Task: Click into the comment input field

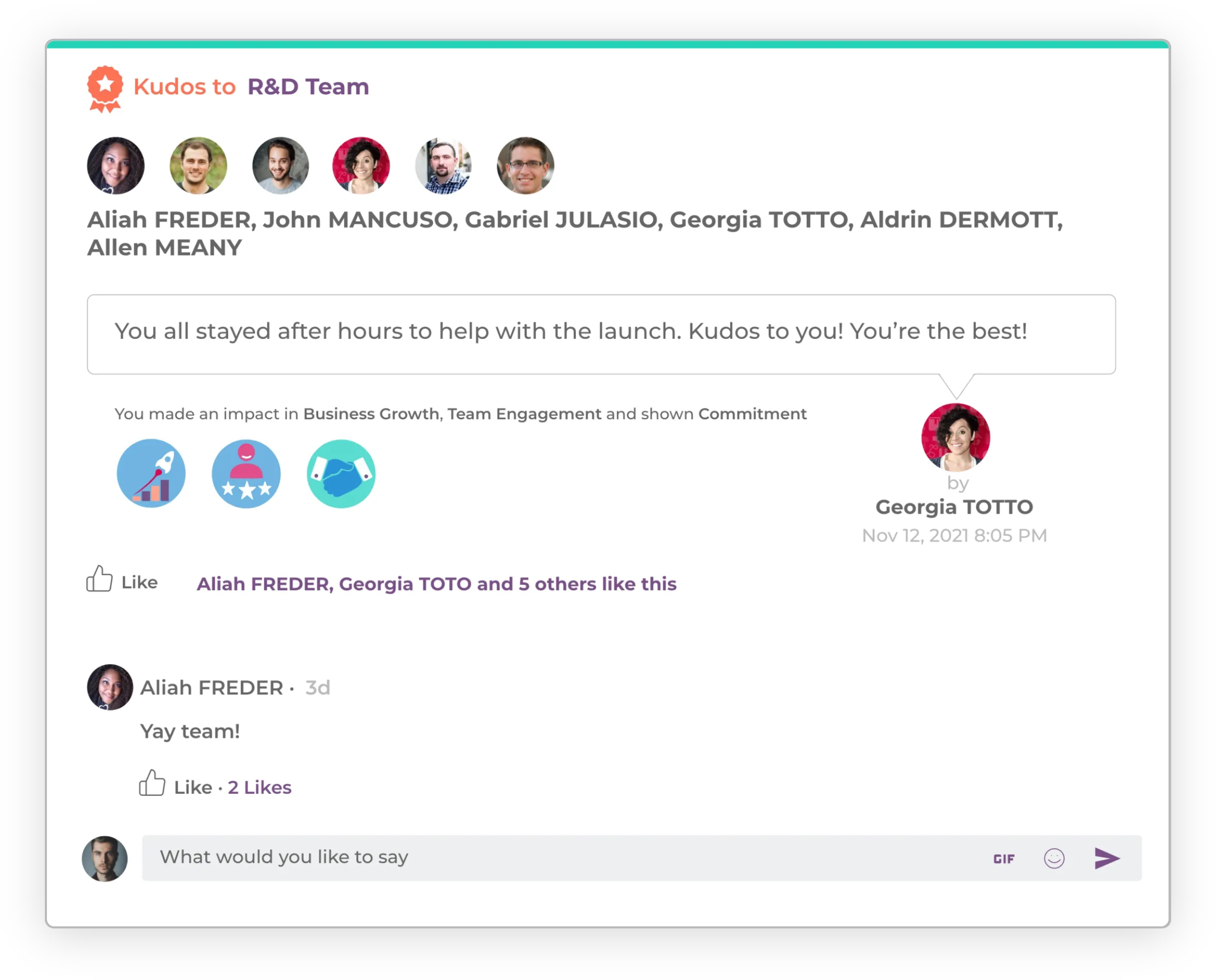Action: [x=564, y=858]
